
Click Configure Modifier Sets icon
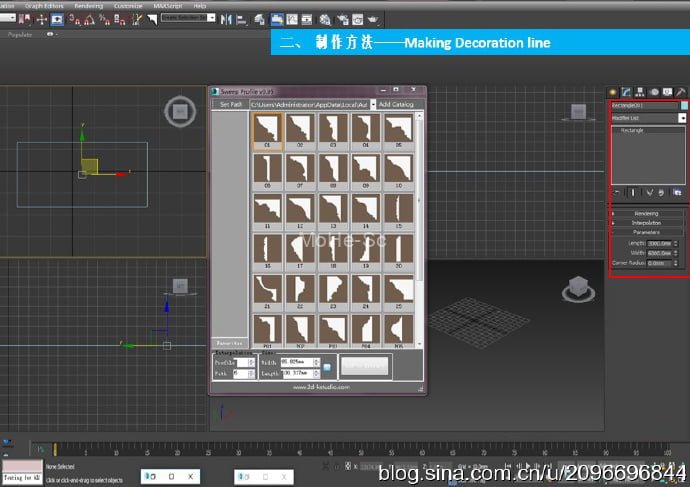(x=678, y=190)
